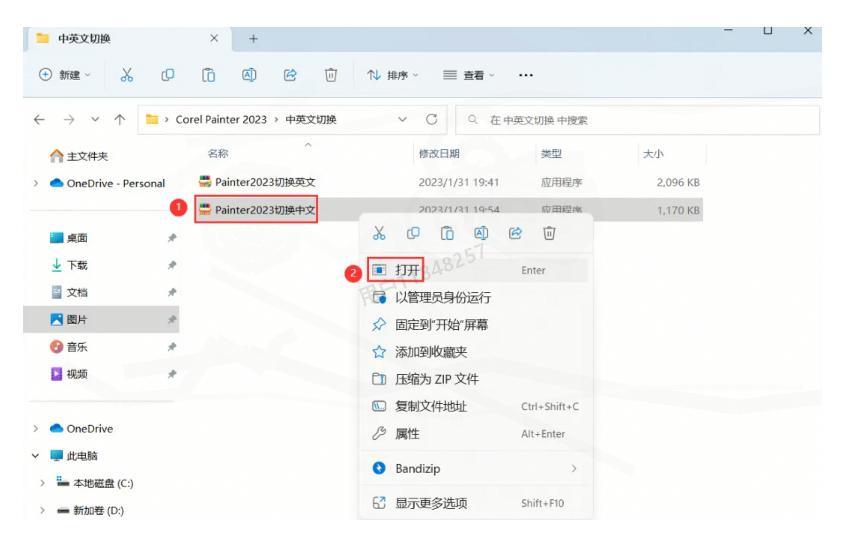This screenshot has height=547, width=846.
Task: Click the Share icon in the Explorer toolbar
Action: click(x=290, y=75)
